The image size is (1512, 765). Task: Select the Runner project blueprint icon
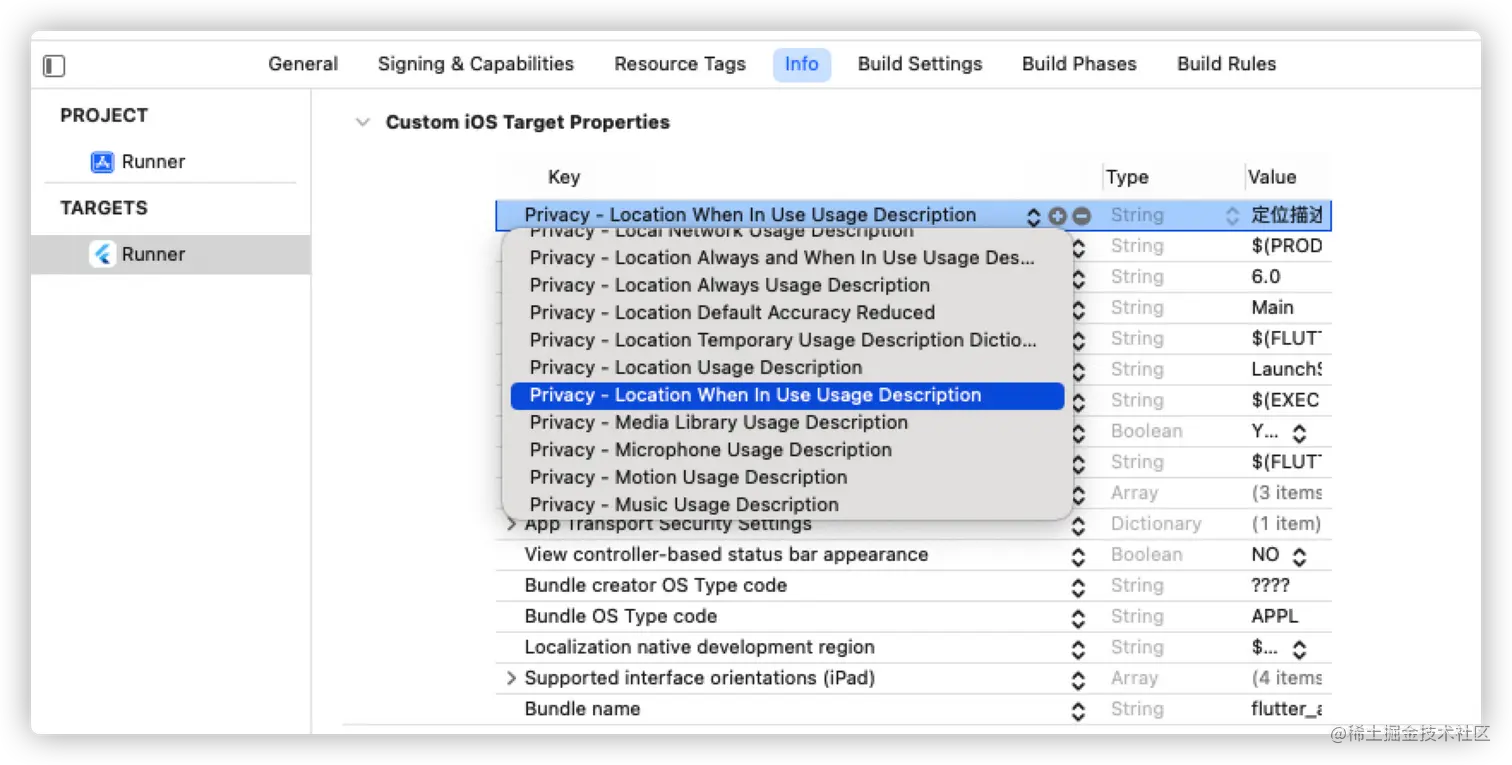pos(102,162)
